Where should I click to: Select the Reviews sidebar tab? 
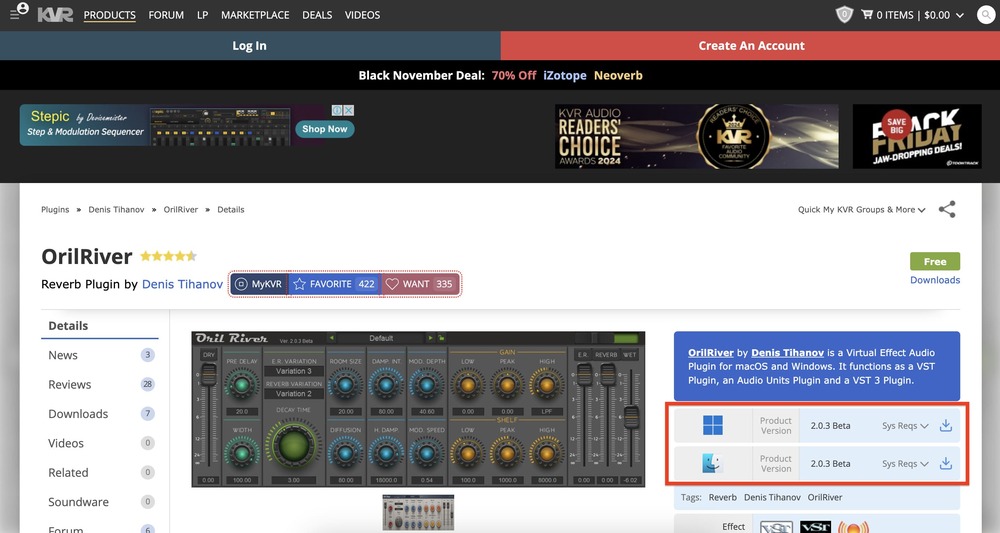(70, 385)
